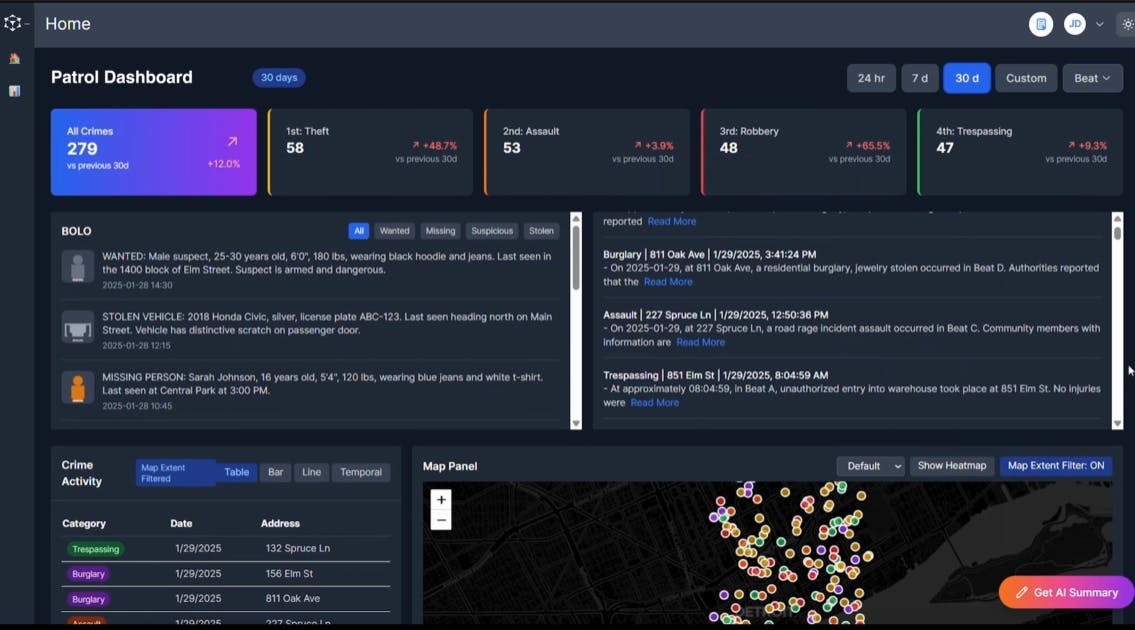The image size is (1135, 630).
Task: Switch Crime Activity to Map Extent Filtered view
Action: 166,472
